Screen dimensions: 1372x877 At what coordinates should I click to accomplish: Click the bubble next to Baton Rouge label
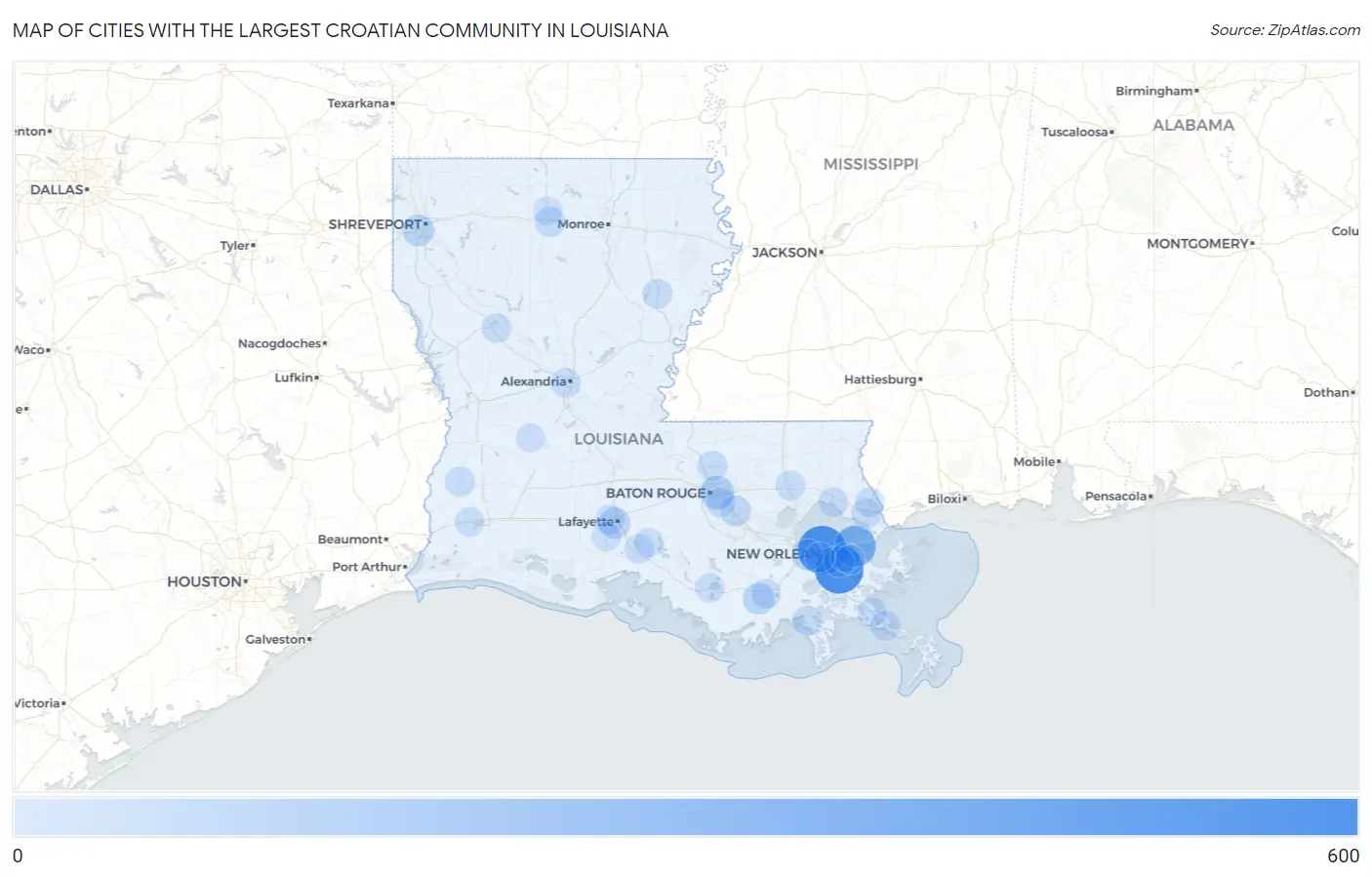[716, 493]
